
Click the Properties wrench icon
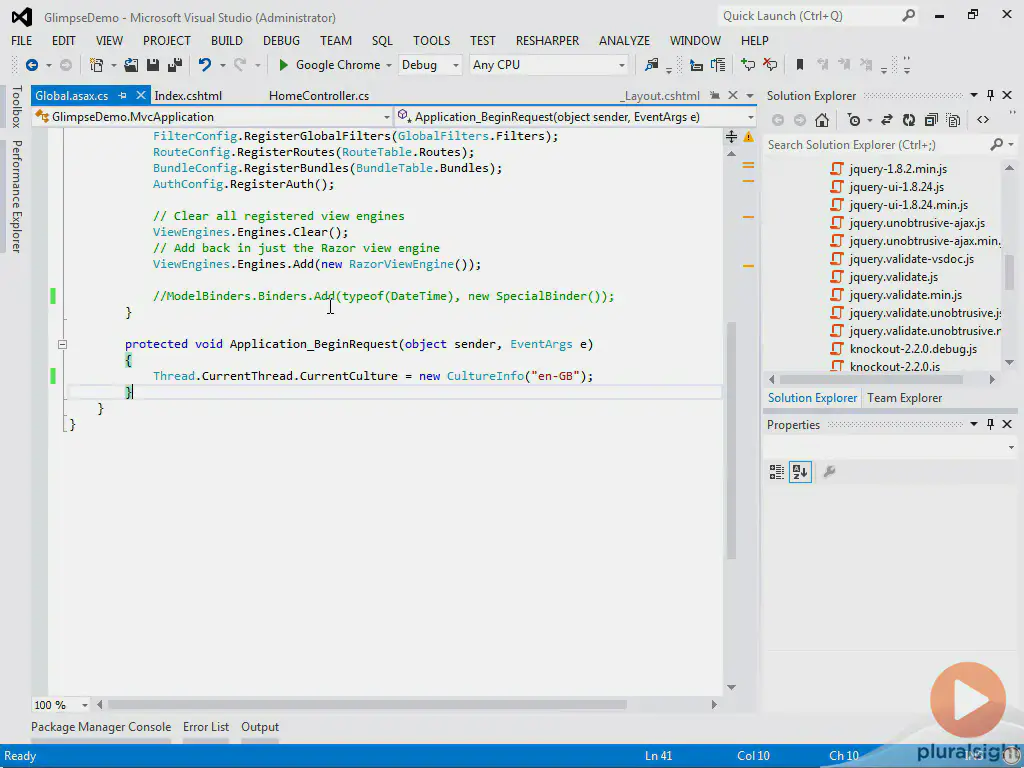coord(829,472)
